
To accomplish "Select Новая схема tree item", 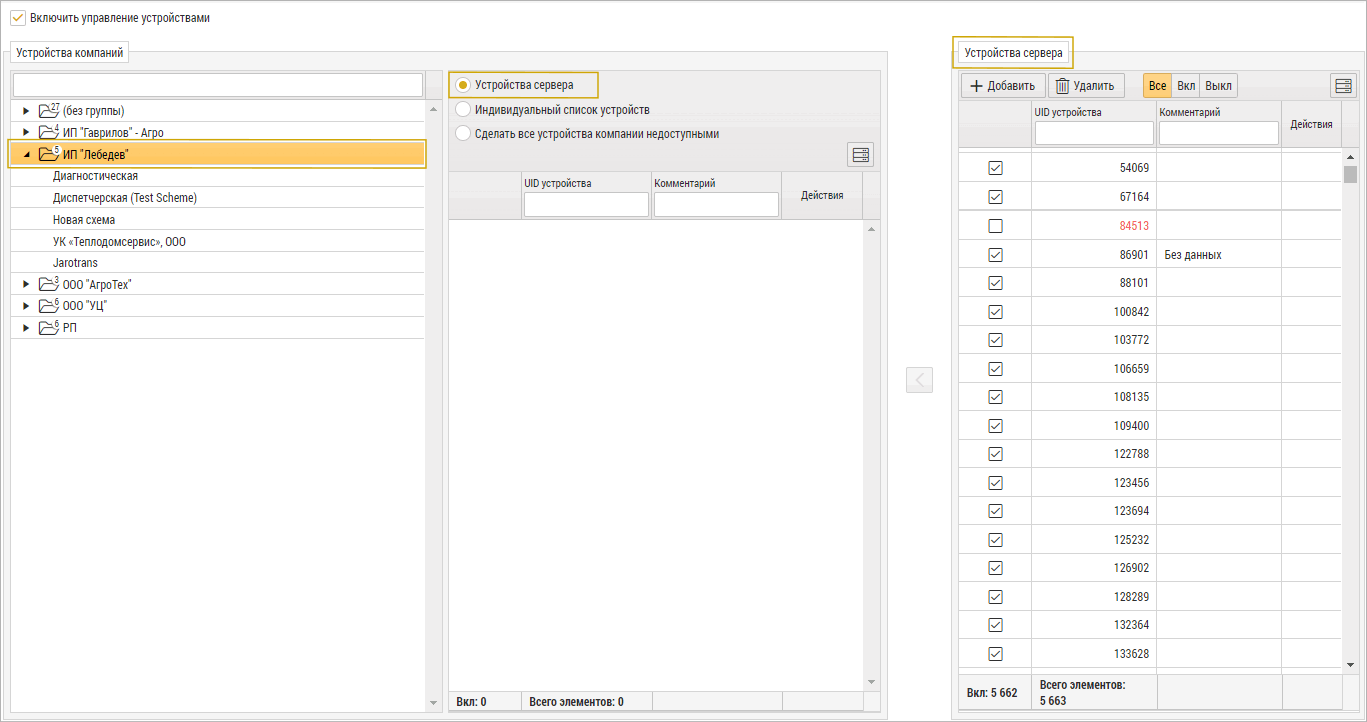I will click(84, 220).
